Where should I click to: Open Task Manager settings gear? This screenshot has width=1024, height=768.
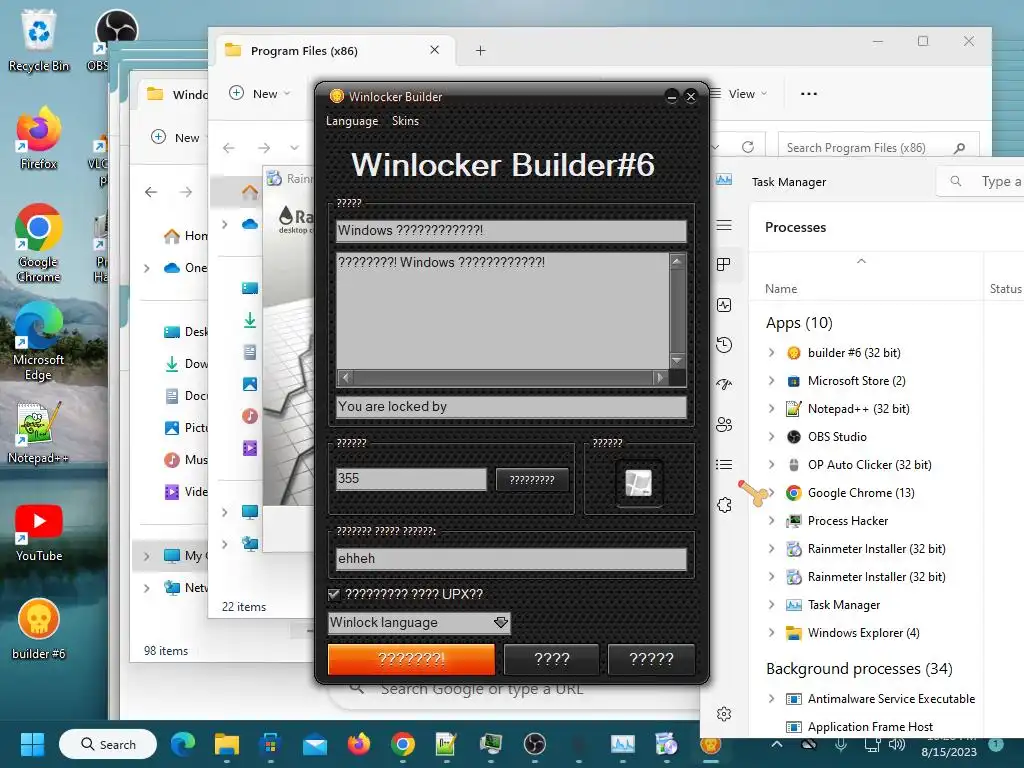[x=724, y=714]
